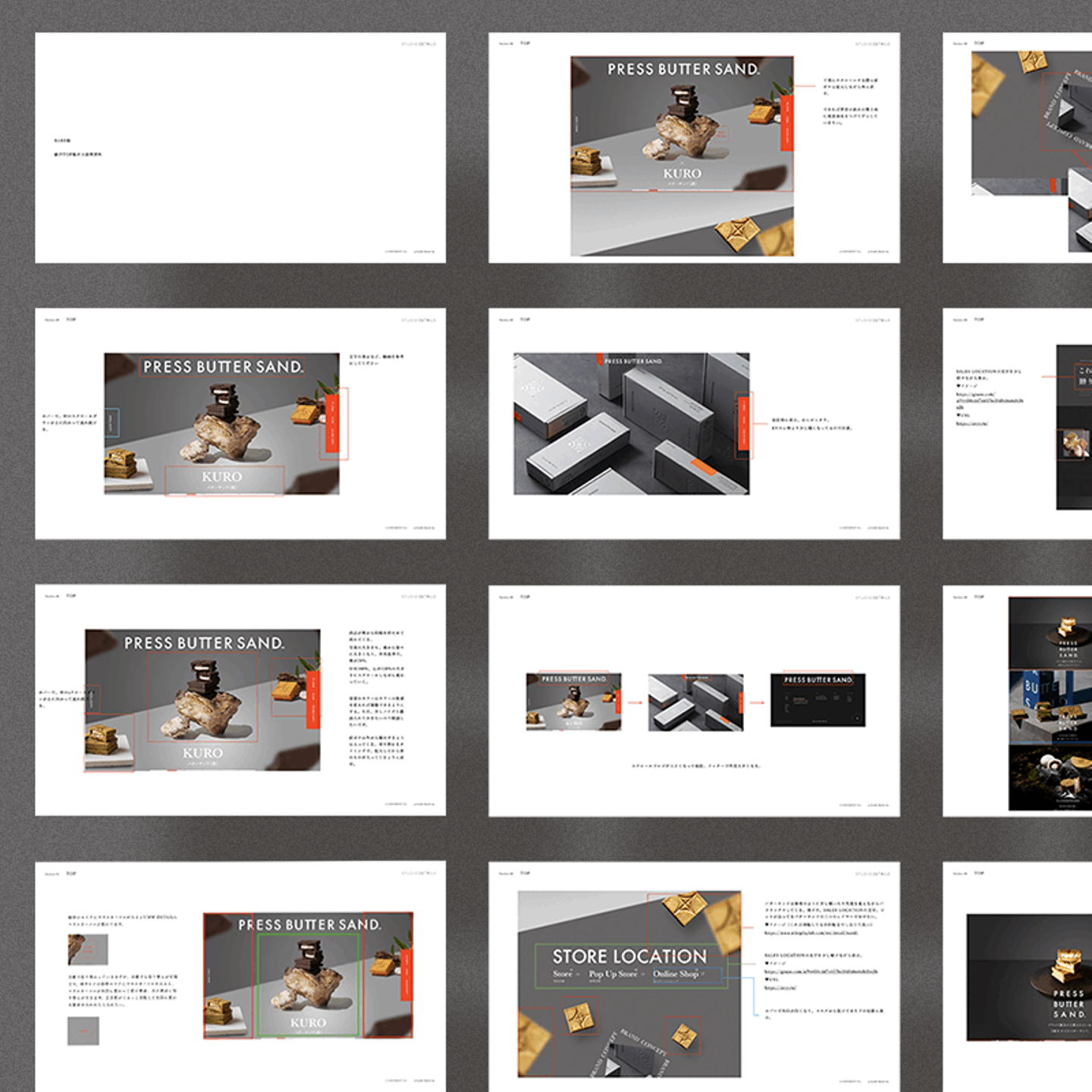
Task: Open the cut-off dark slide with vertical "PRESS BUTTER SAND." text
Action: (x=1017, y=977)
